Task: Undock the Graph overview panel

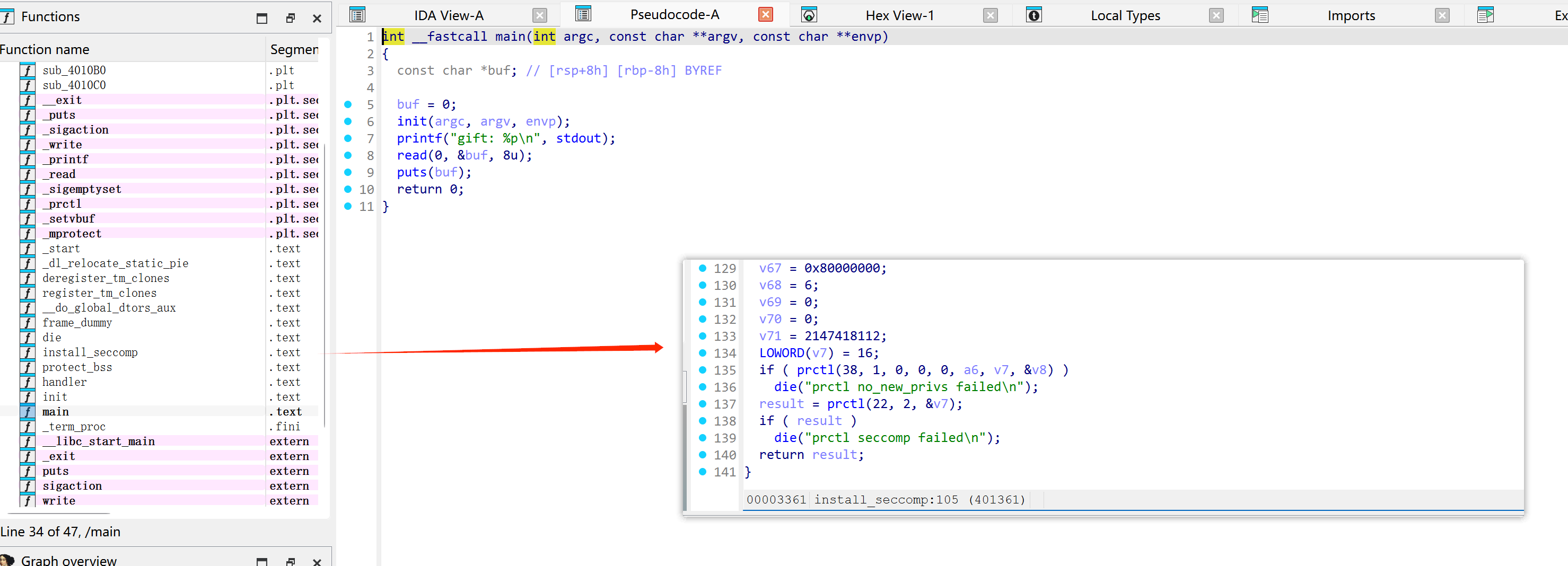Action: [x=291, y=561]
